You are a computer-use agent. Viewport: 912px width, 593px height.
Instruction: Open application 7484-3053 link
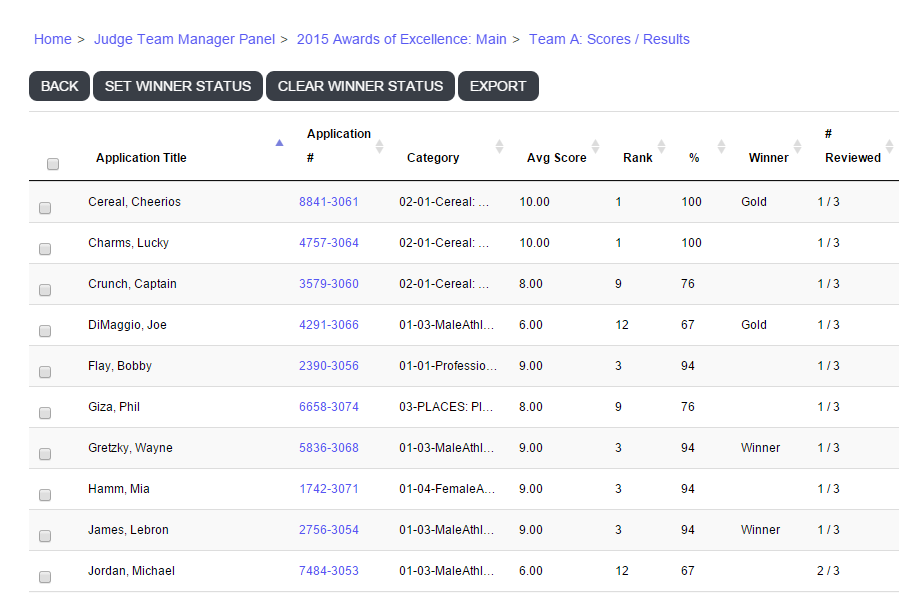click(329, 570)
